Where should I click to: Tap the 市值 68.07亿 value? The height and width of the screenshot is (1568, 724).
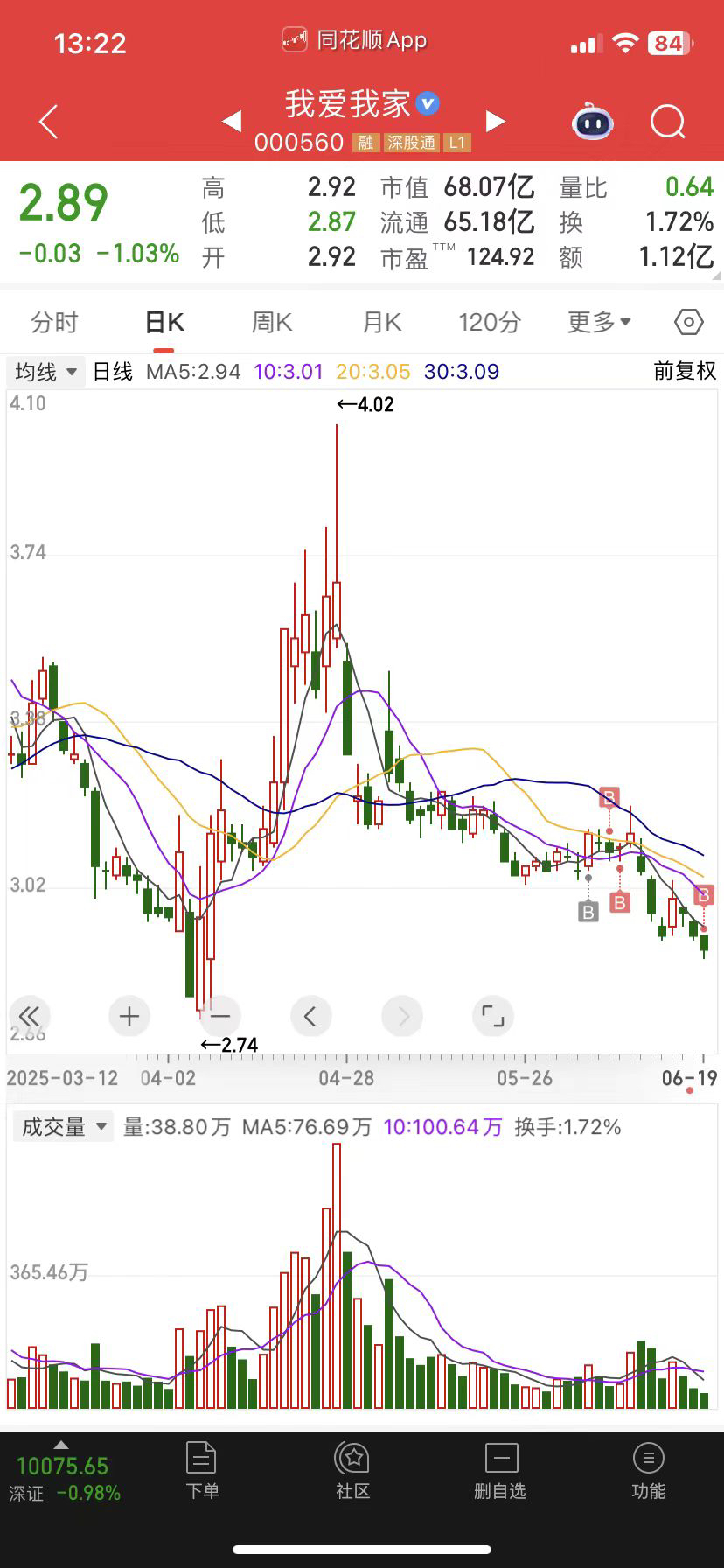pos(489,186)
